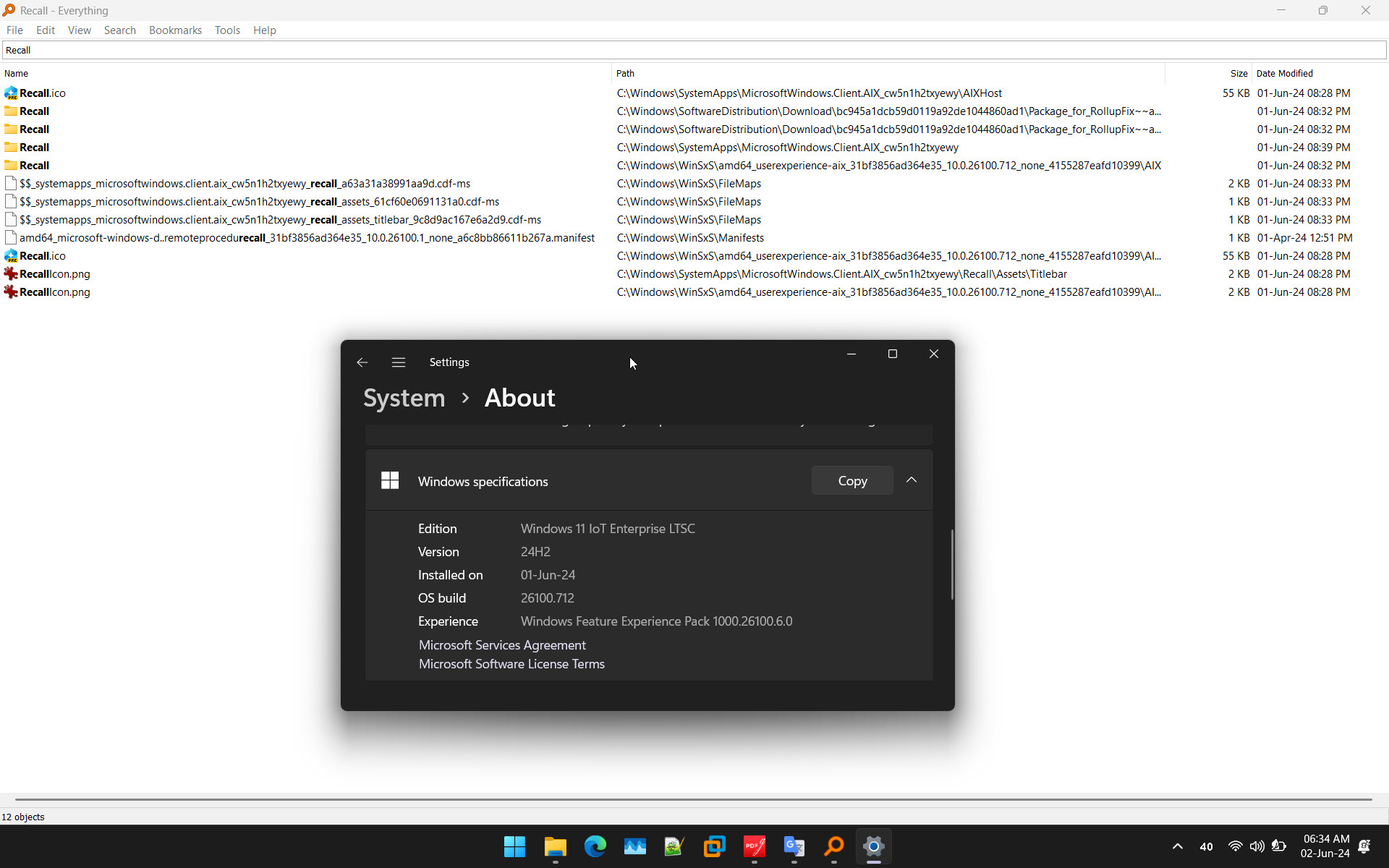Viewport: 1389px width, 868px height.
Task: Select the remoteprocedurecall manifest file
Action: point(307,238)
